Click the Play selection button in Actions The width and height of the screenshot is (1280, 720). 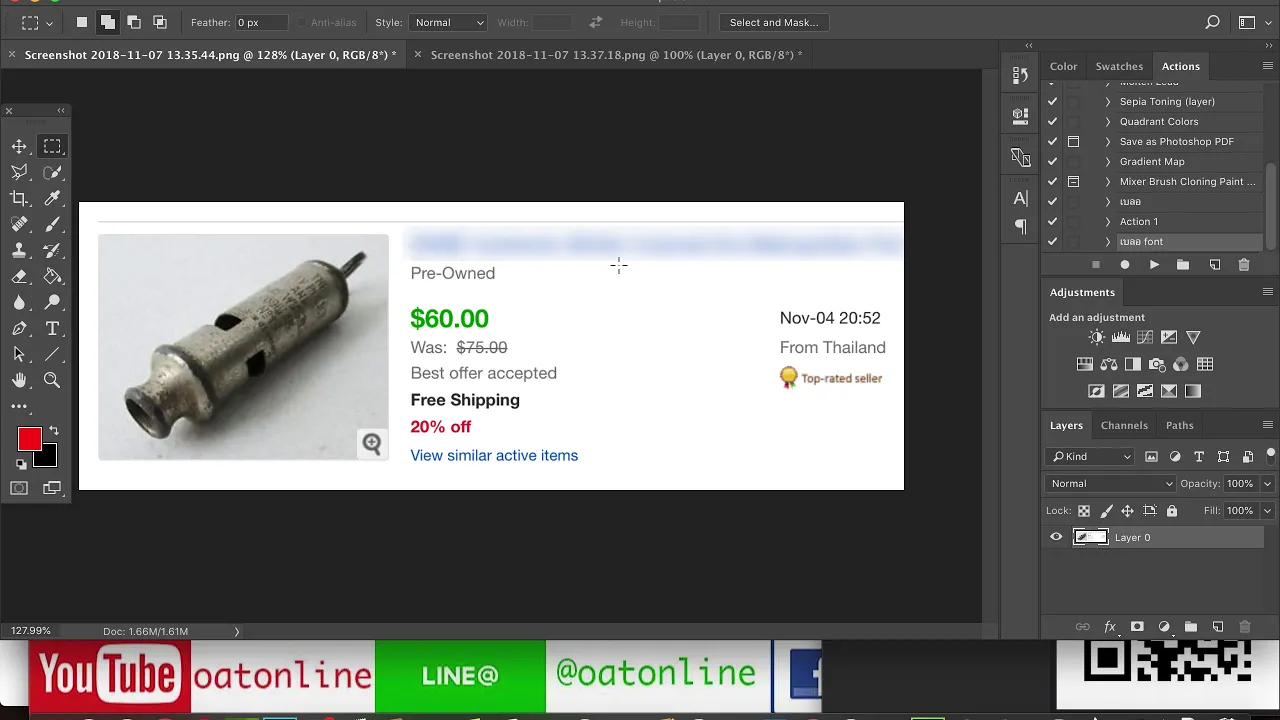pyautogui.click(x=1154, y=265)
